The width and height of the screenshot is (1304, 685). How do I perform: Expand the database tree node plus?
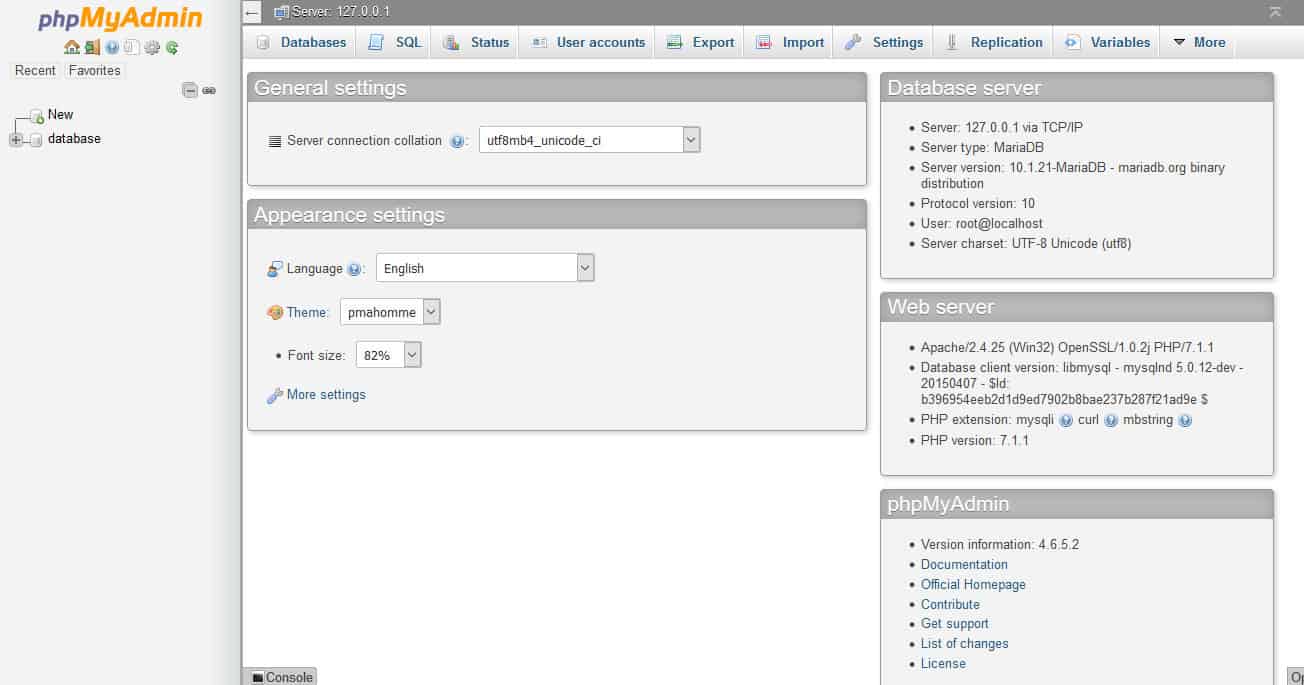pyautogui.click(x=15, y=140)
